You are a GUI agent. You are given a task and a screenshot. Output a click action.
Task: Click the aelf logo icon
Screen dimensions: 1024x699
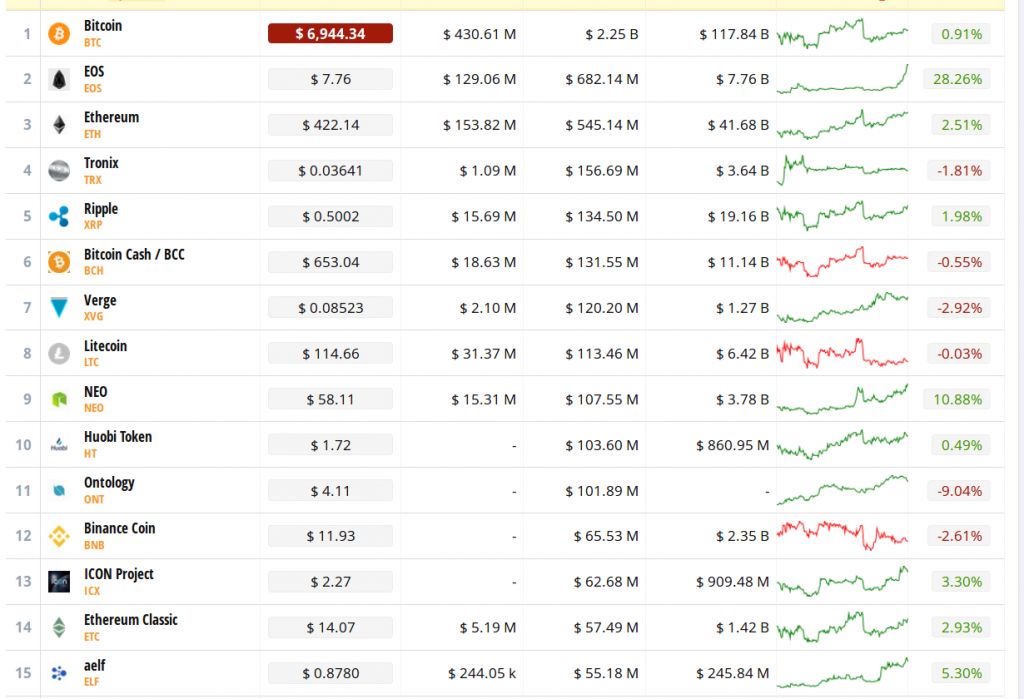(x=59, y=674)
